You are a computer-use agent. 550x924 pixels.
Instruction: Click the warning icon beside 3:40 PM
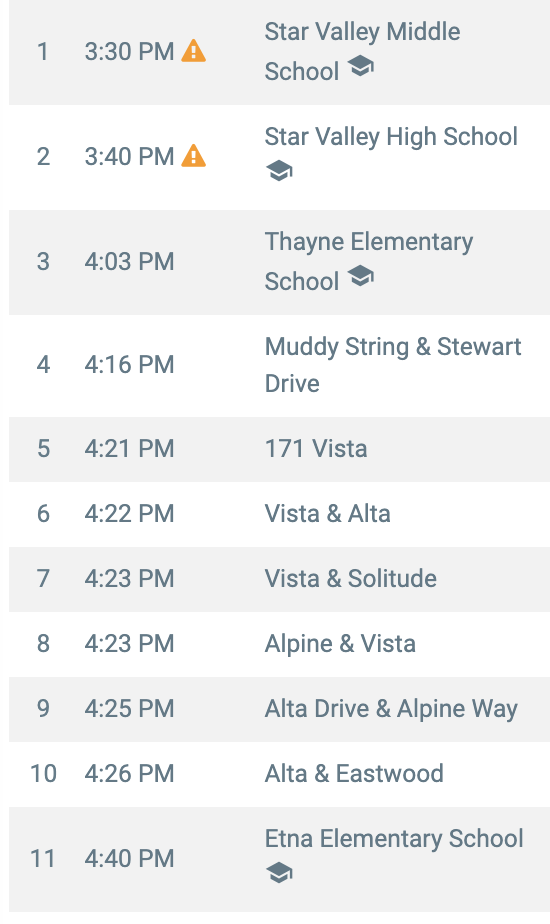click(193, 156)
